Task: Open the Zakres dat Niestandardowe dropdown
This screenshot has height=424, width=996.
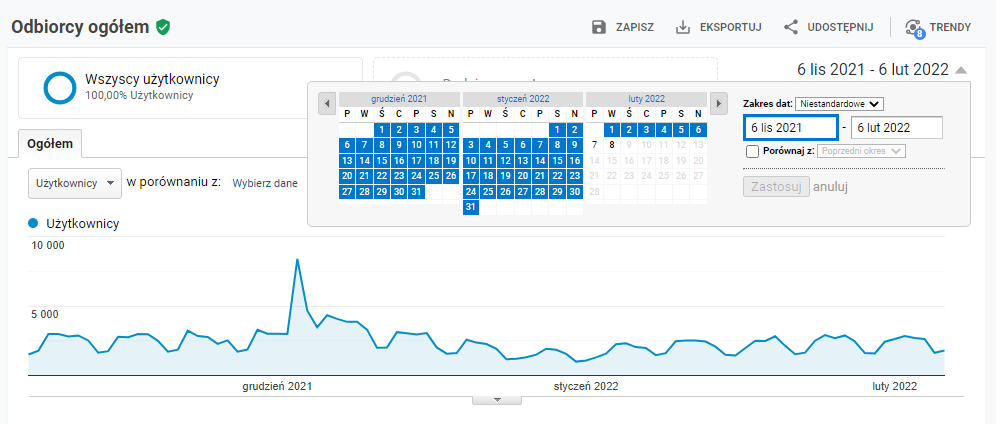Action: (x=839, y=103)
